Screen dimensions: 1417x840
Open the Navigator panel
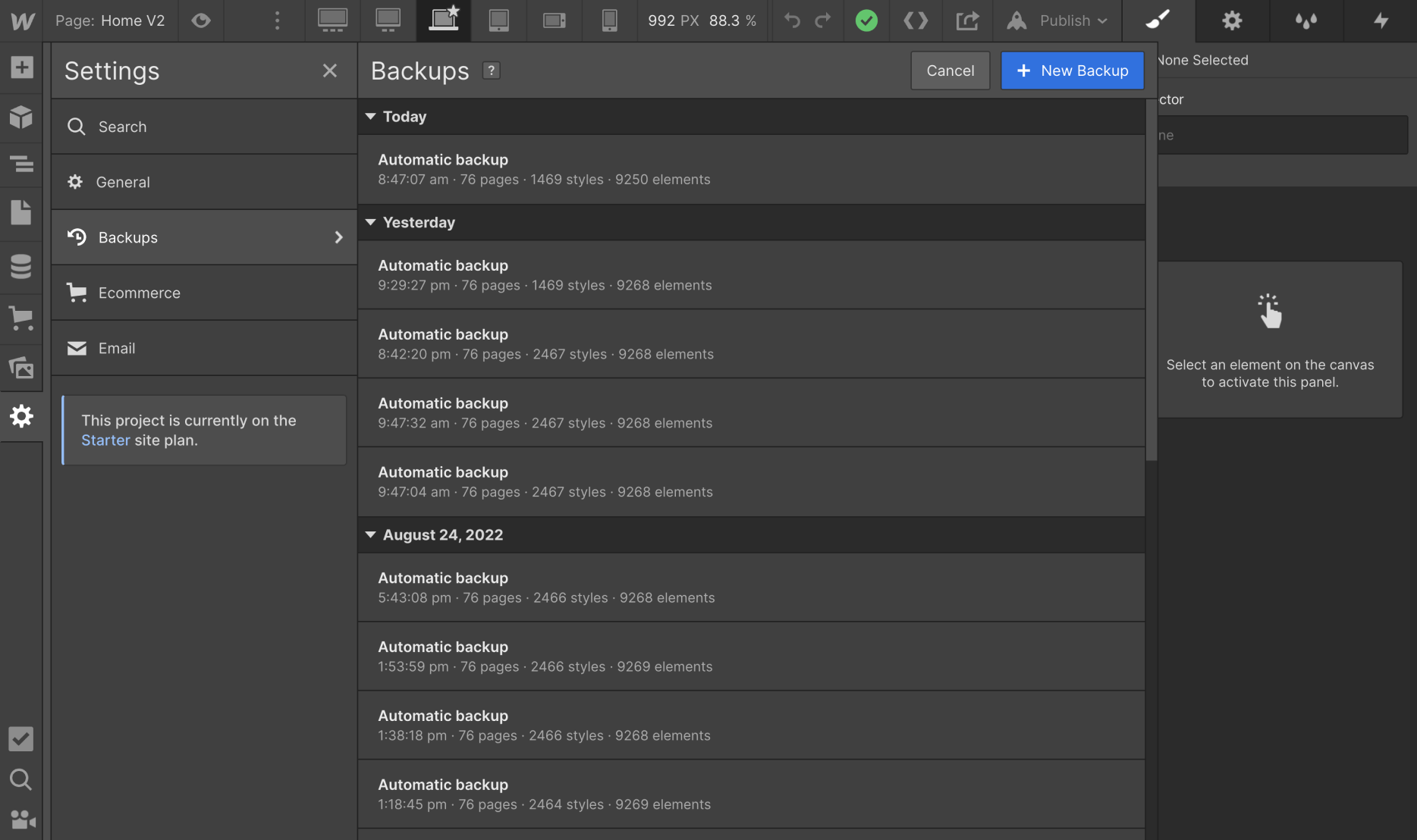pos(21,165)
